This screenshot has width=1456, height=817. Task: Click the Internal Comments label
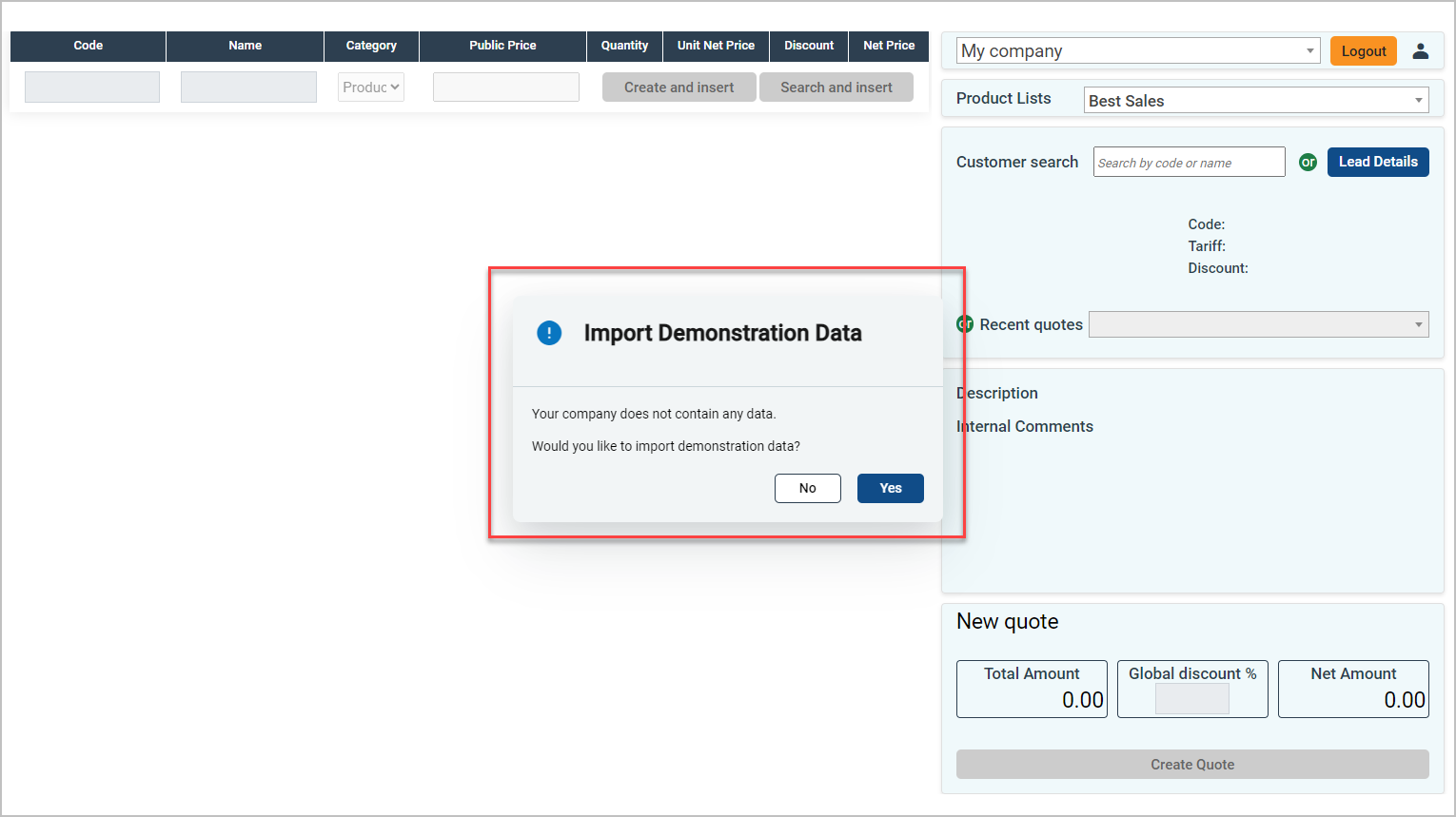(x=1024, y=426)
